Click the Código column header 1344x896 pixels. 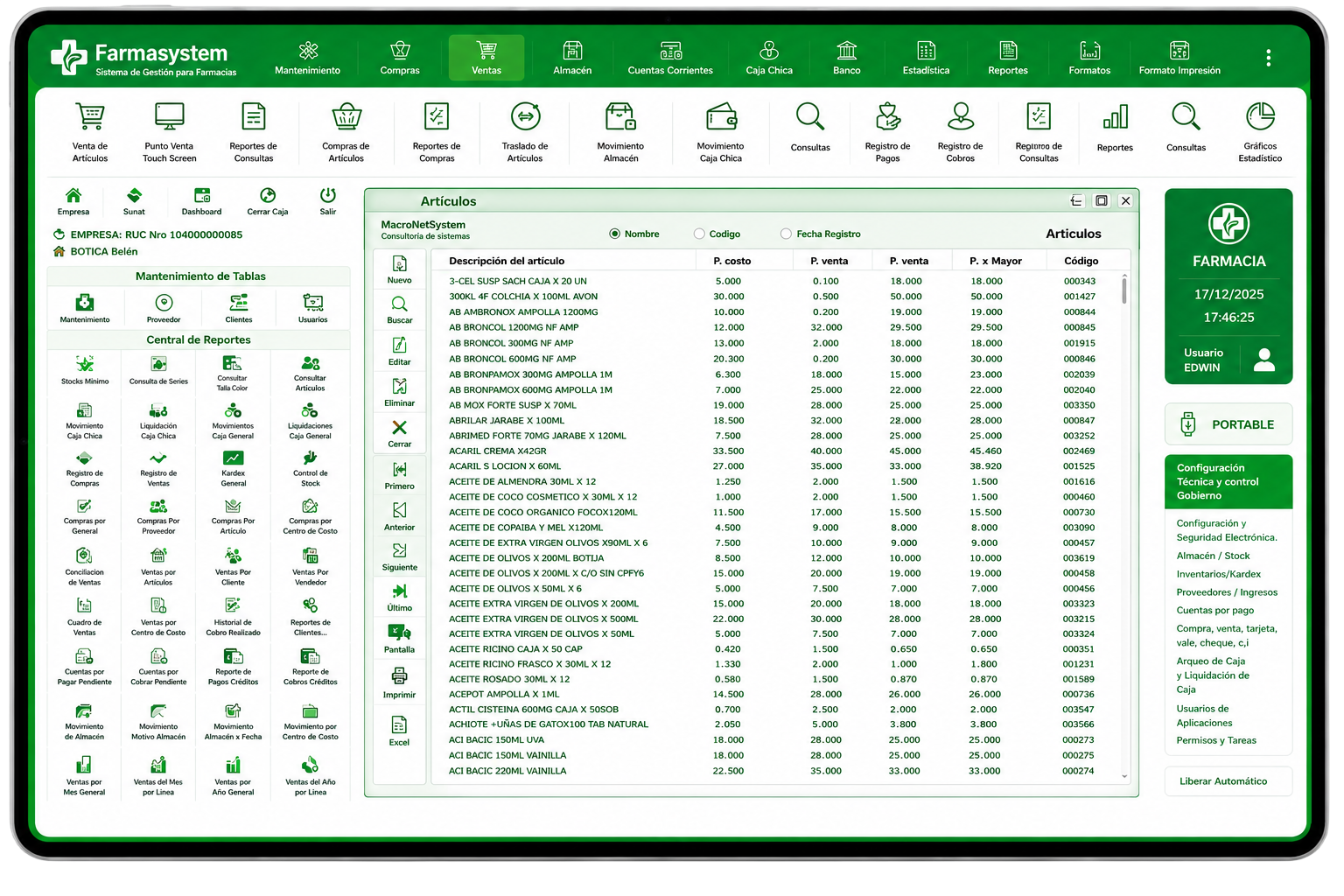[x=1081, y=261]
